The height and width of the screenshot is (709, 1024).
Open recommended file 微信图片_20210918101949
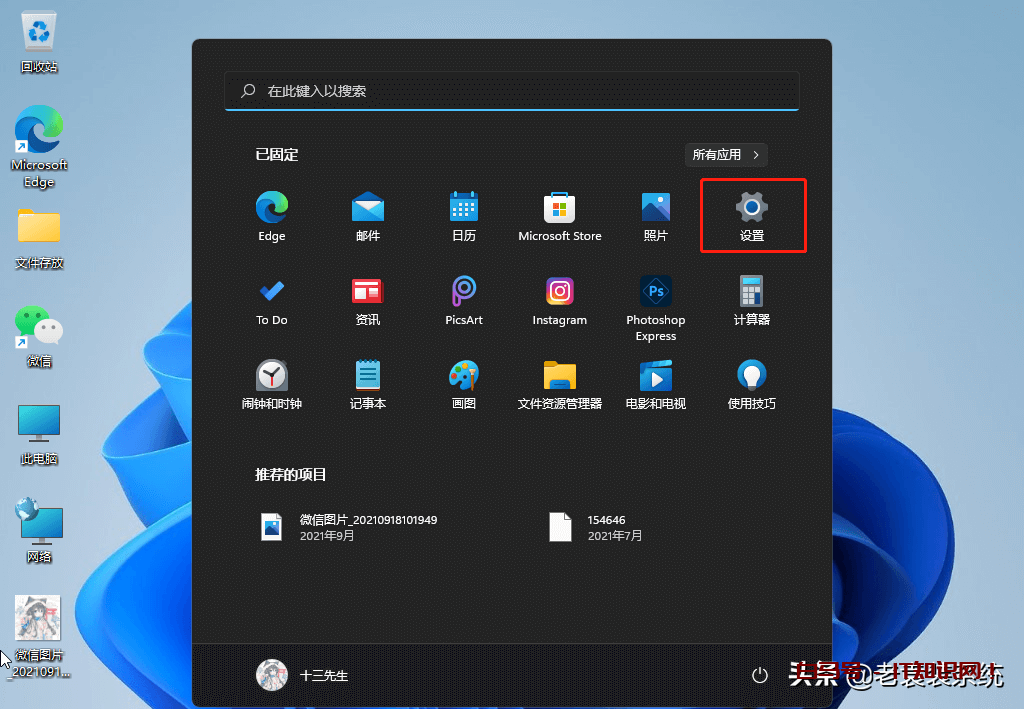(349, 528)
